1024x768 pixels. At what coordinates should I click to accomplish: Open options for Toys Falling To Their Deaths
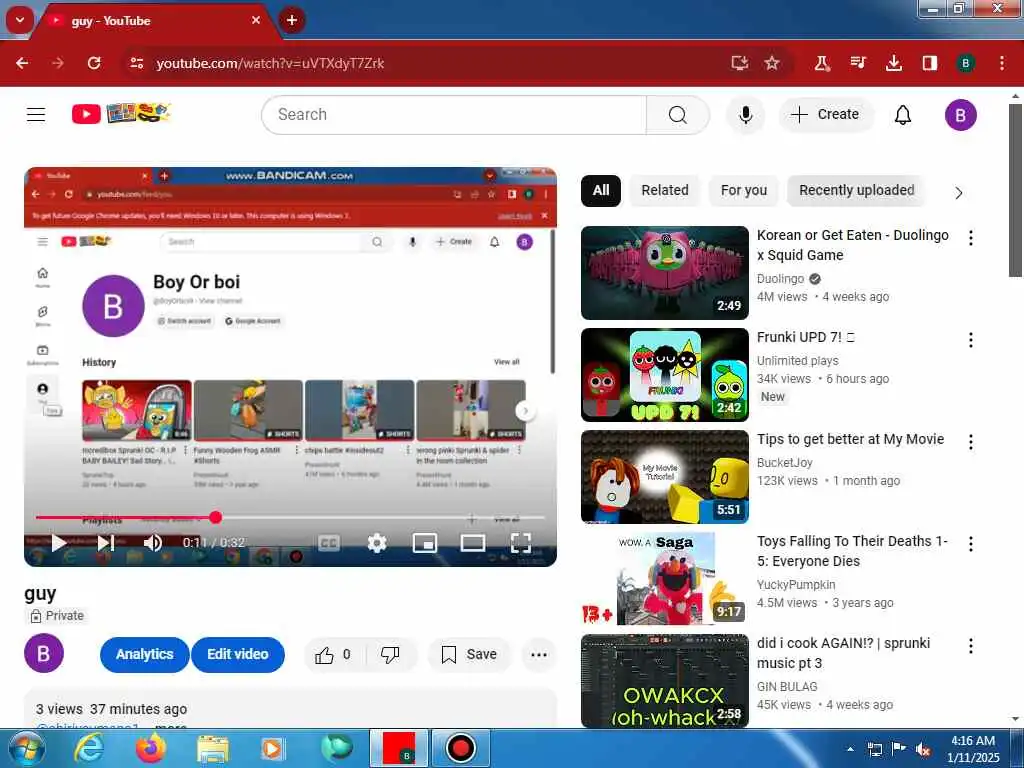point(971,544)
